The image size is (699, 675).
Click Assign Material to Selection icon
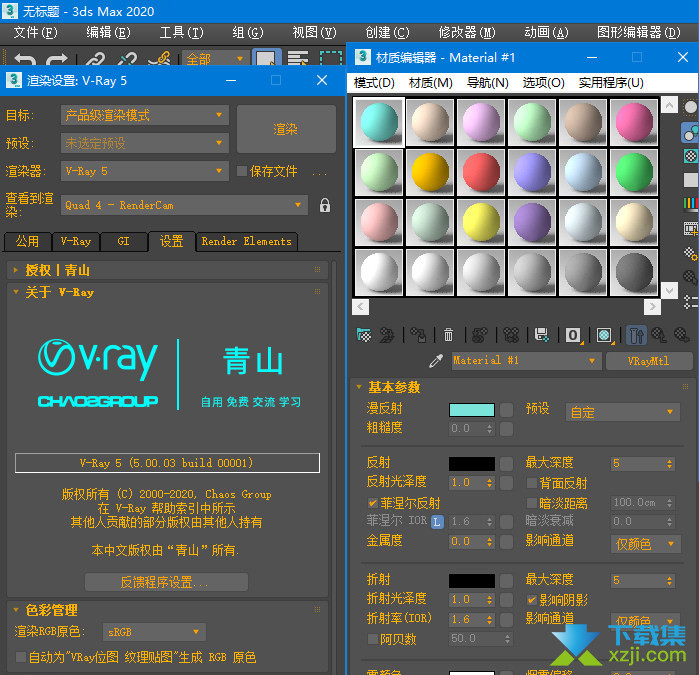(418, 334)
